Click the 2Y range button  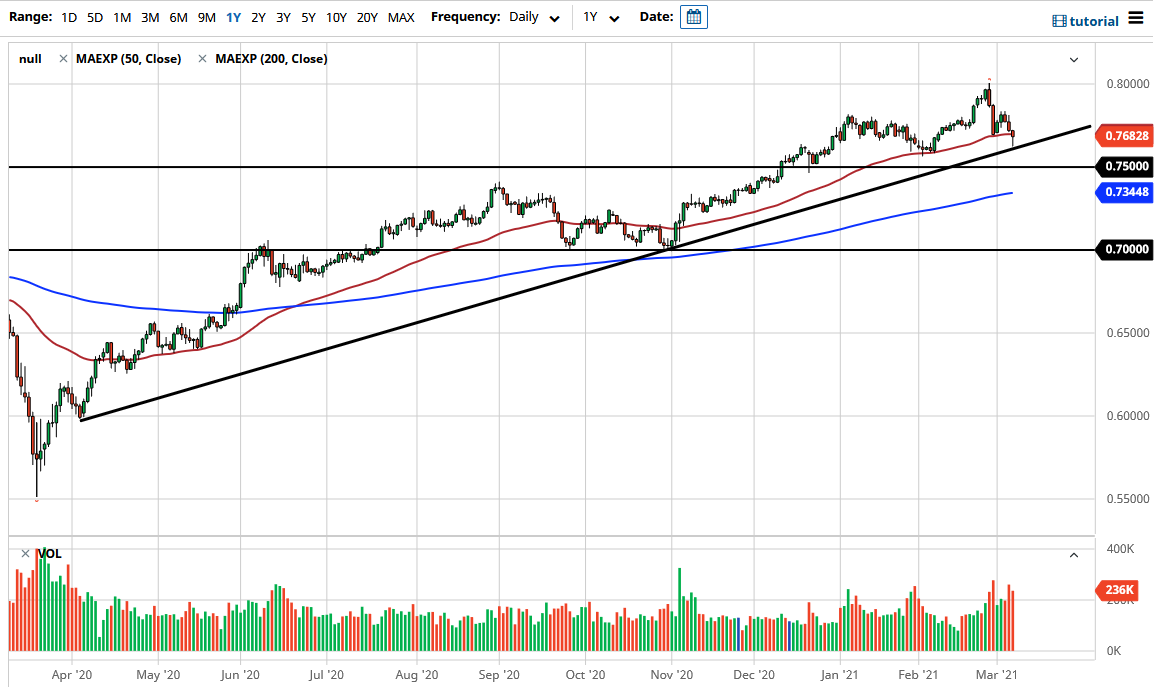258,17
